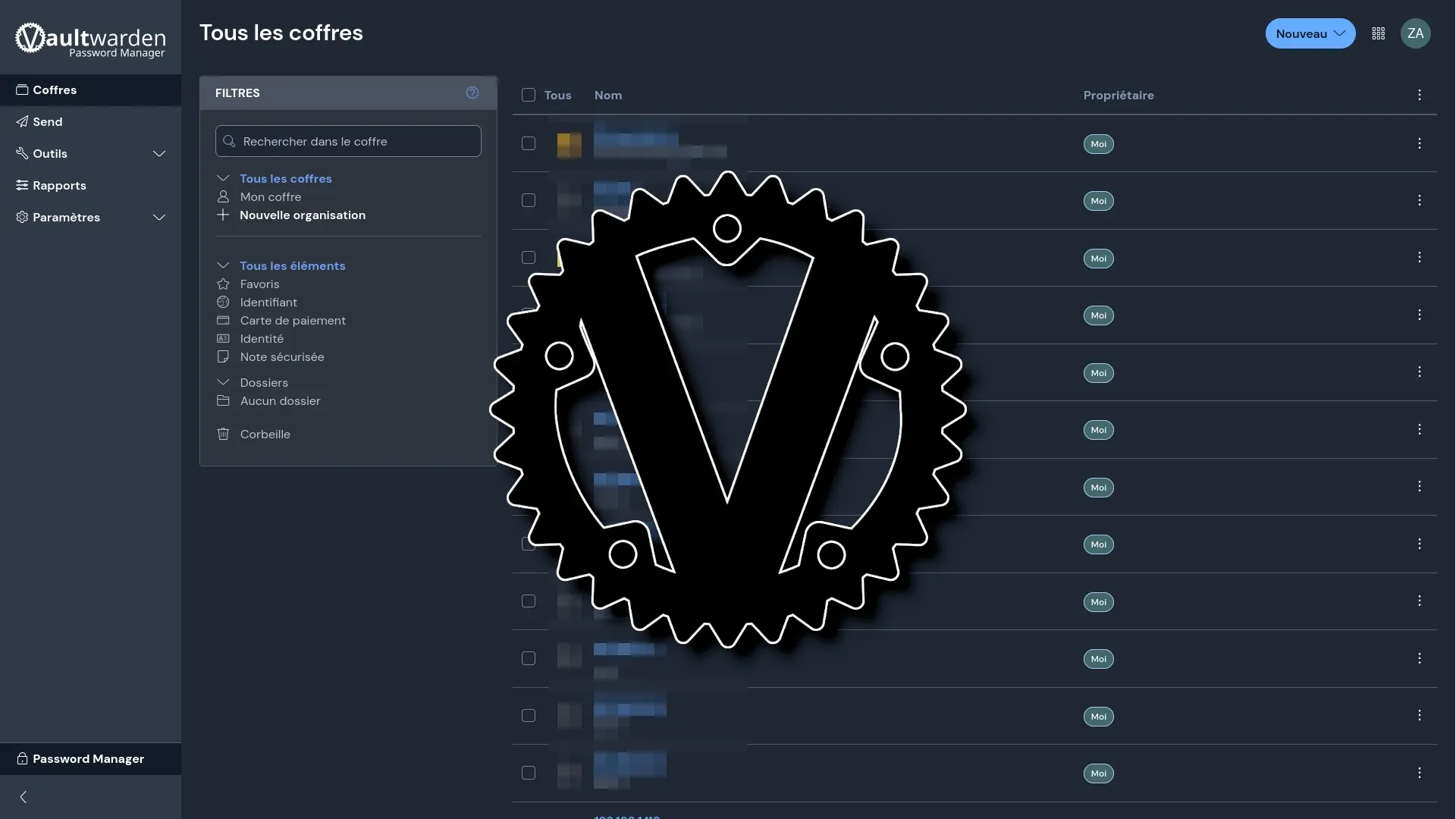The width and height of the screenshot is (1456, 819).
Task: Open the header three-dot options menu
Action: pyautogui.click(x=1419, y=95)
